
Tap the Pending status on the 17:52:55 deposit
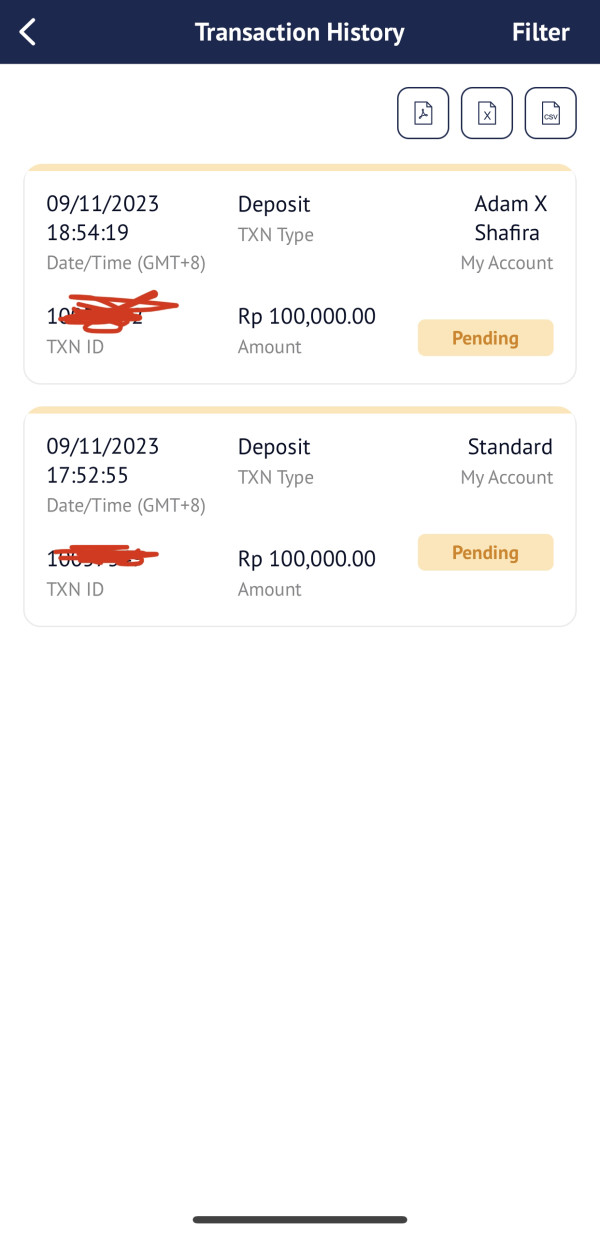(485, 553)
